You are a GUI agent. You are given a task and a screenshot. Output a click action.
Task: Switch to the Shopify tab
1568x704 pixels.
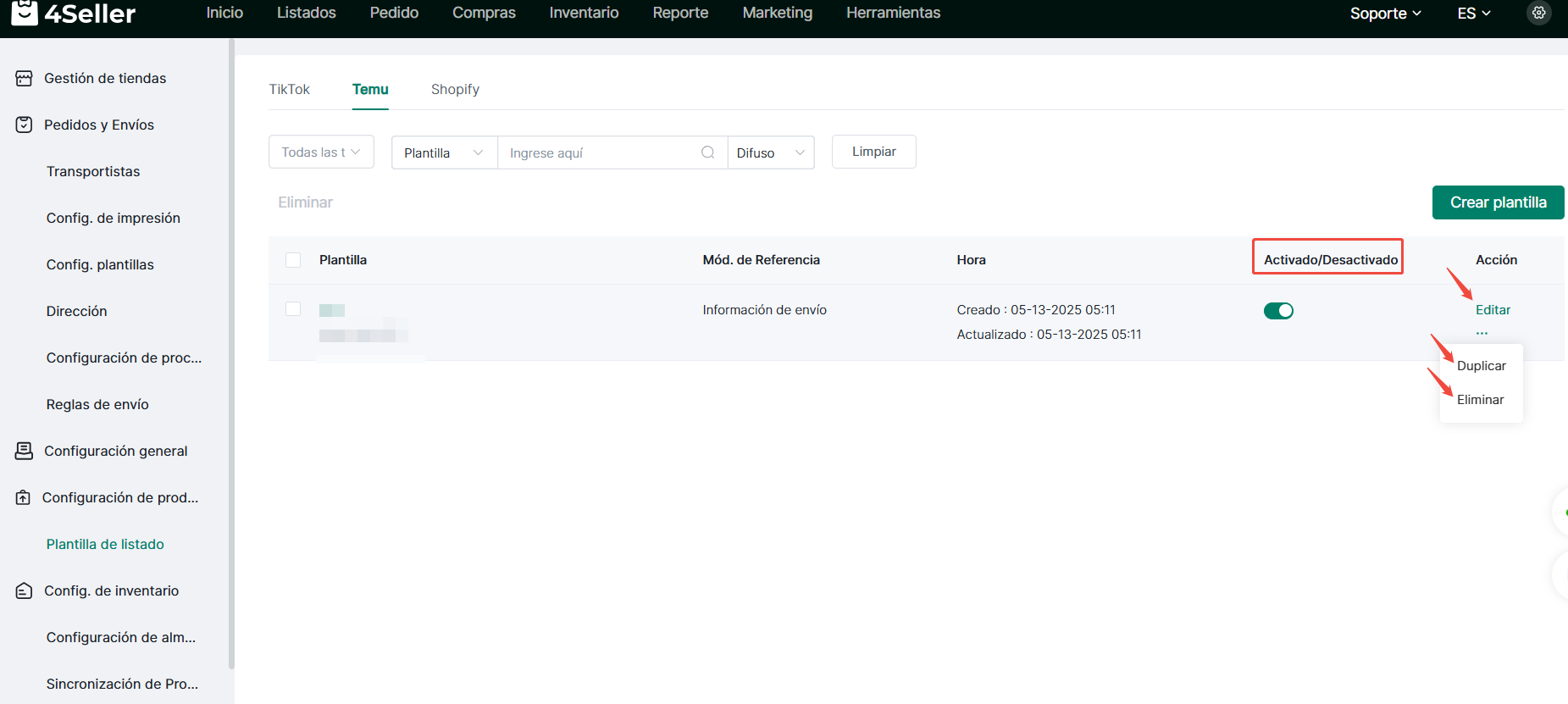pyautogui.click(x=455, y=89)
